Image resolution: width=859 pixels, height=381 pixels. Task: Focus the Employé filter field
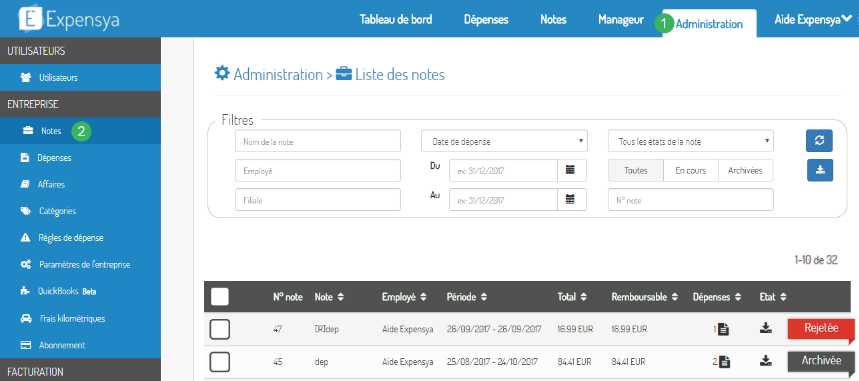(318, 170)
